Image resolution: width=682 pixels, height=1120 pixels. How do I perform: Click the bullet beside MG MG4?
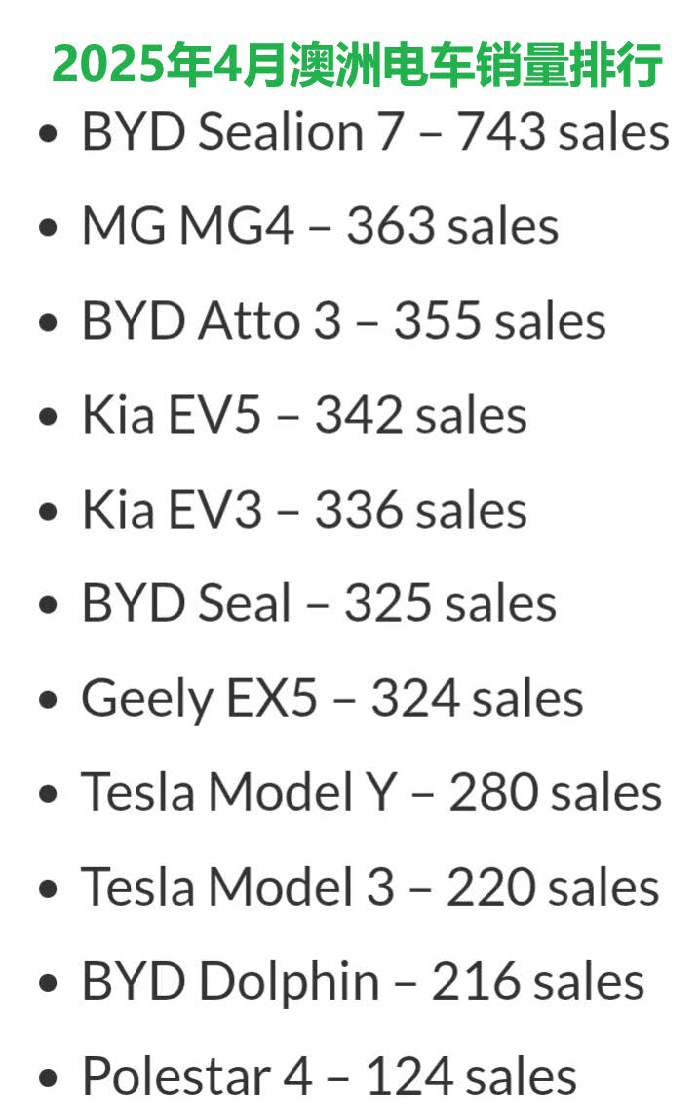[48, 228]
